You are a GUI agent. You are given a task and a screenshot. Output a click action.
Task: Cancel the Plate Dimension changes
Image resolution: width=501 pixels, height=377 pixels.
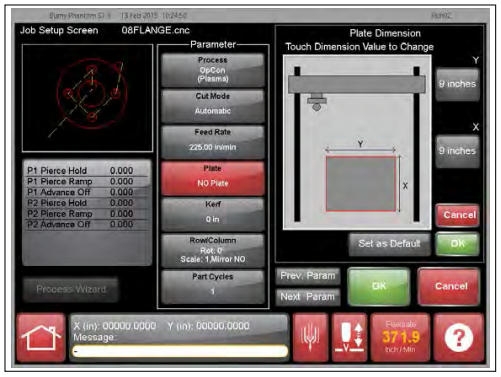click(x=457, y=215)
